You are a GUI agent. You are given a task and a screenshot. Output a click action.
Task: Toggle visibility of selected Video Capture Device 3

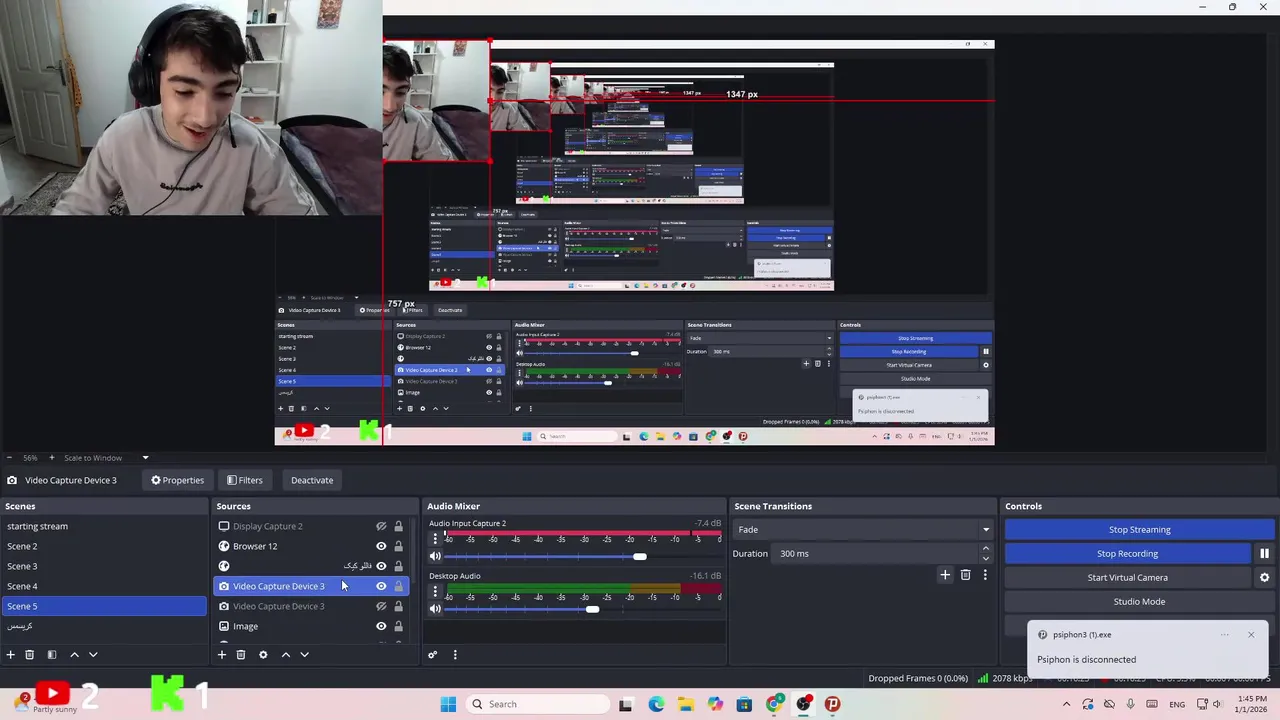[381, 586]
